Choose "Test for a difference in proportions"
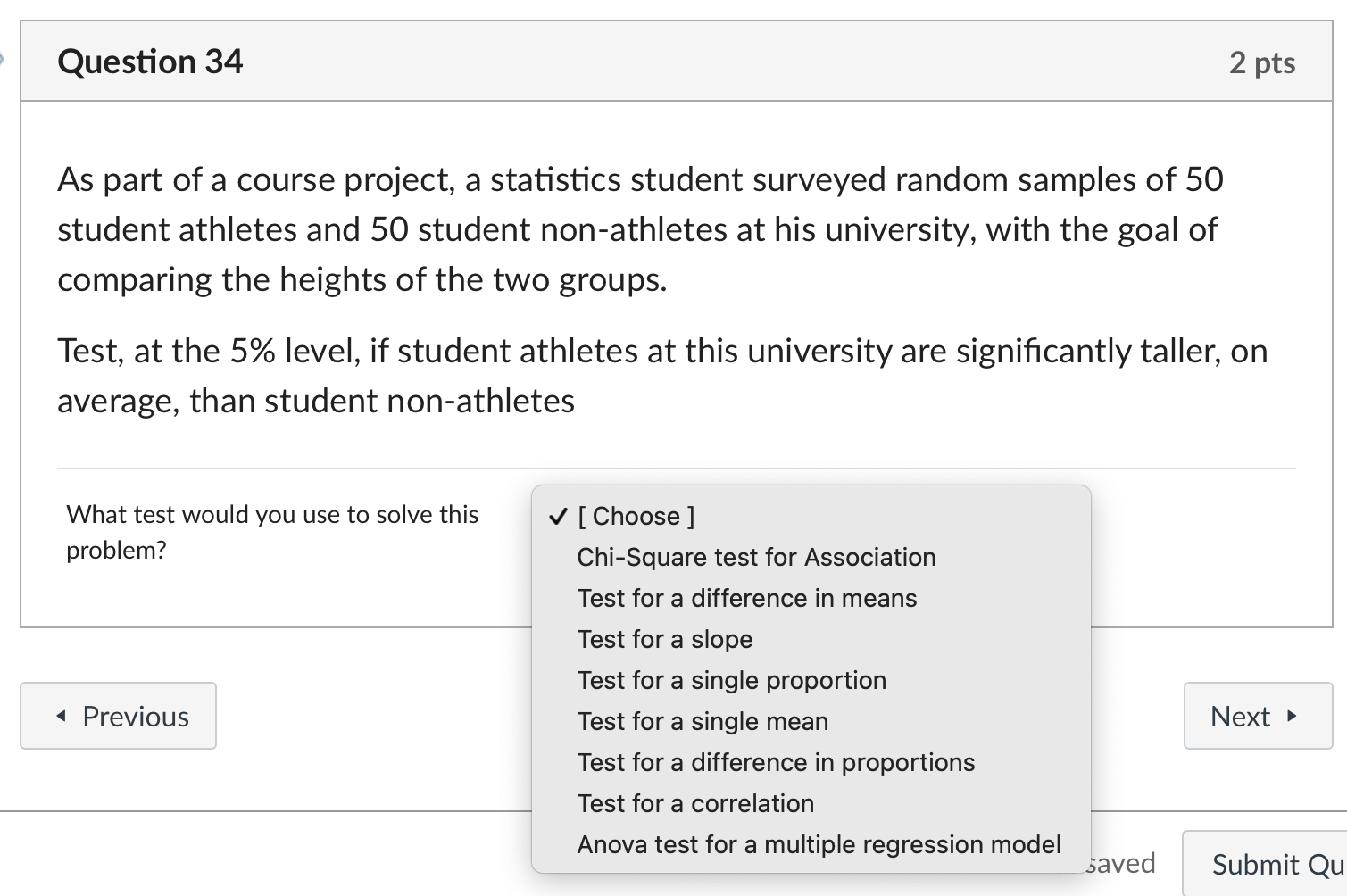Screen dimensions: 1347x896 pos(776,762)
